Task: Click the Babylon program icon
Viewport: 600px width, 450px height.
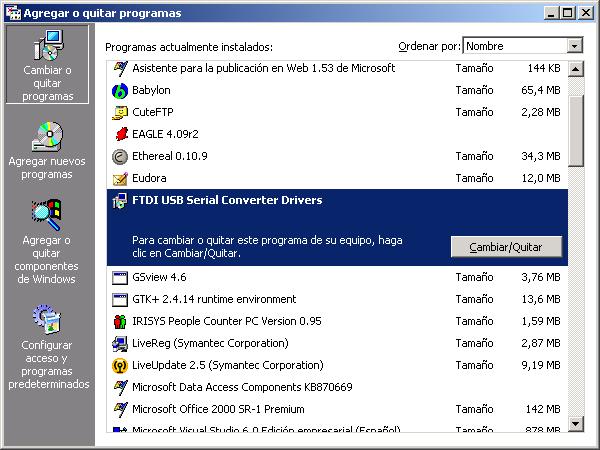Action: point(120,90)
